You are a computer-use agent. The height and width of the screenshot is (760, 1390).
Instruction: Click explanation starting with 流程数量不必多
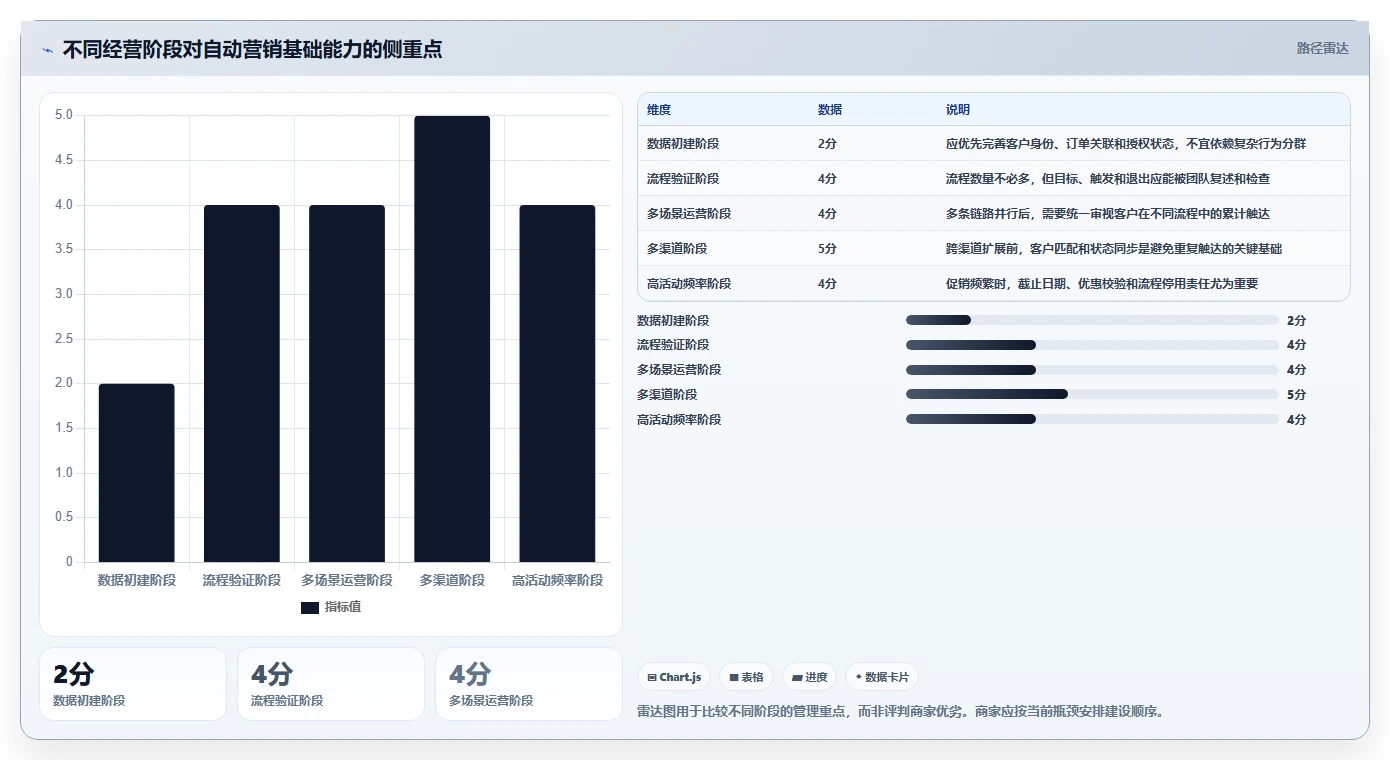1108,179
